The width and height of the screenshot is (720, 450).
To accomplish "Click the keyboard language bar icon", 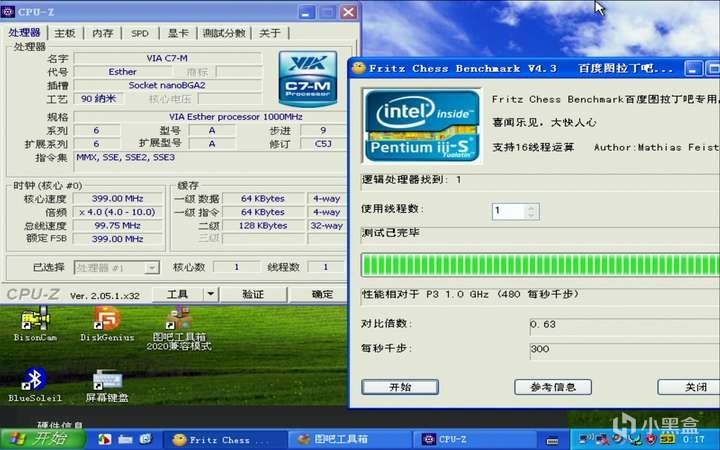I will pyautogui.click(x=552, y=441).
